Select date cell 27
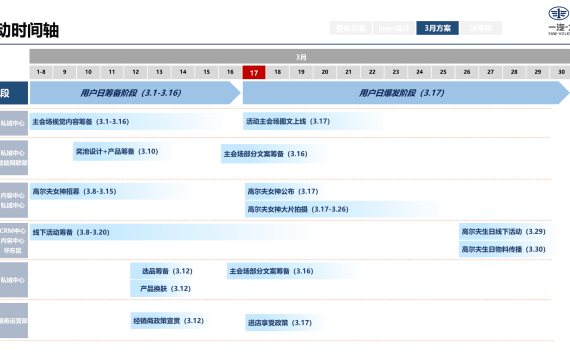The height and width of the screenshot is (360, 570). tap(490, 72)
